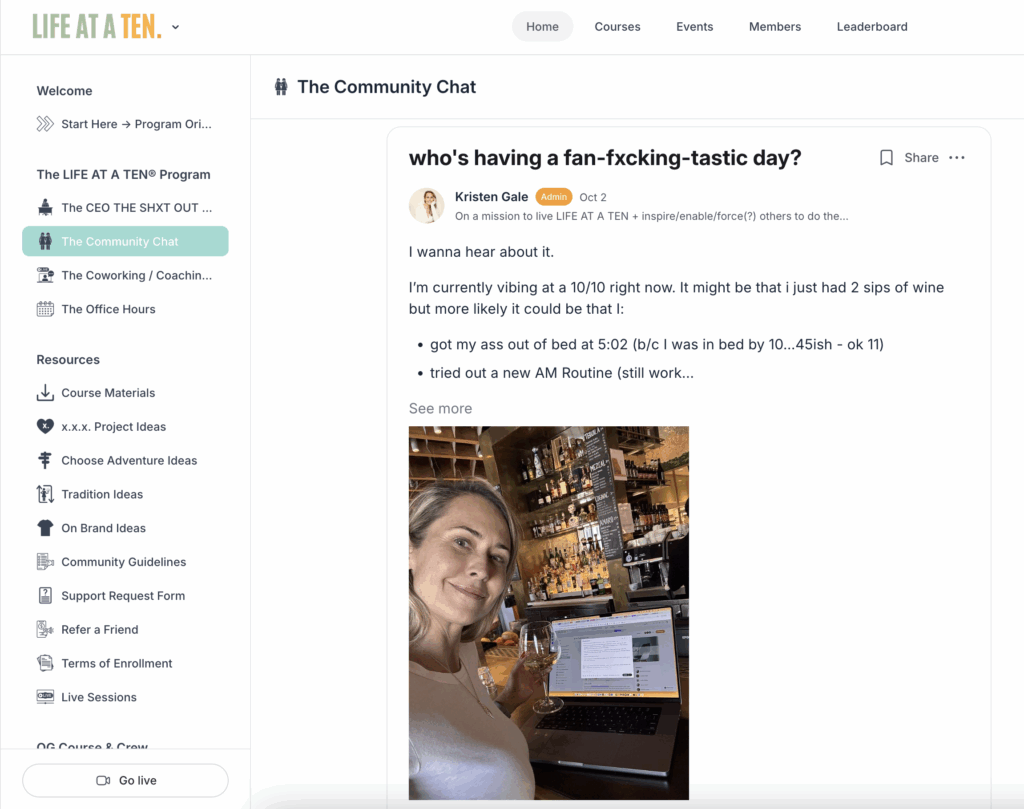Click the Start Here double-chevron icon
1024x809 pixels.
coord(45,124)
